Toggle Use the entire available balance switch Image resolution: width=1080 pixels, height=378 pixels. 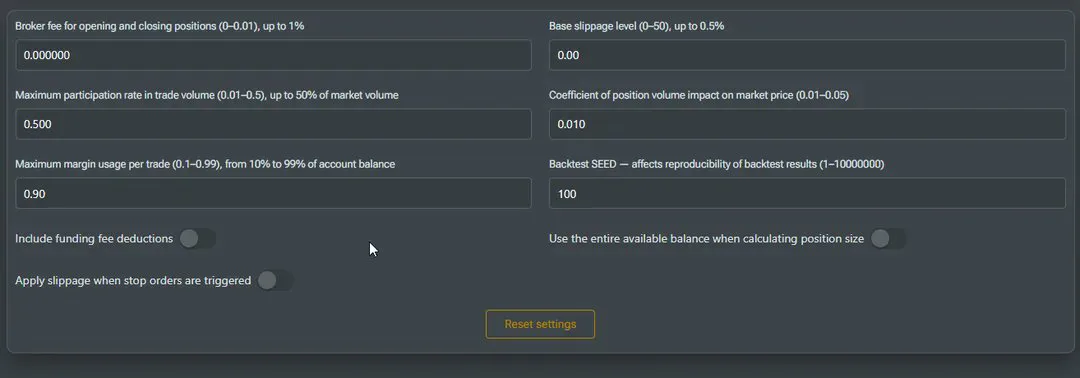coord(889,239)
